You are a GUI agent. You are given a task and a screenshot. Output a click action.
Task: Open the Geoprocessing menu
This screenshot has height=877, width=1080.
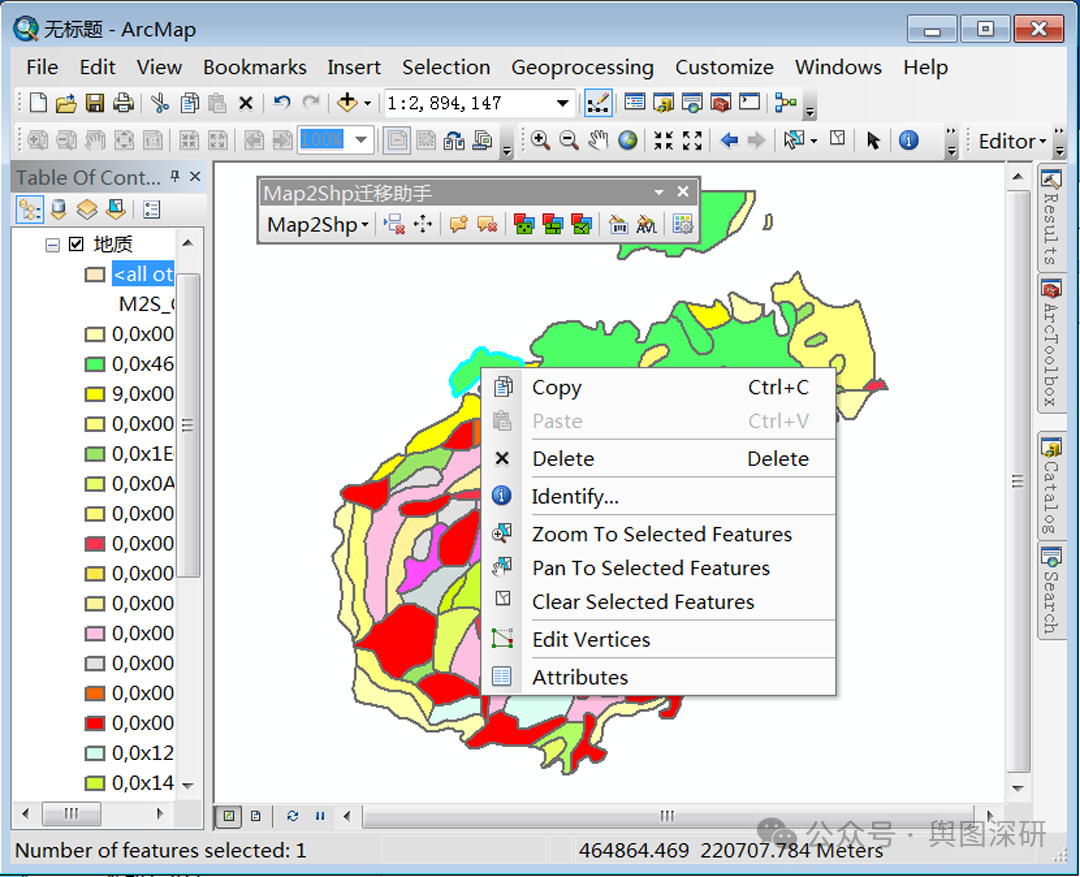coord(582,68)
